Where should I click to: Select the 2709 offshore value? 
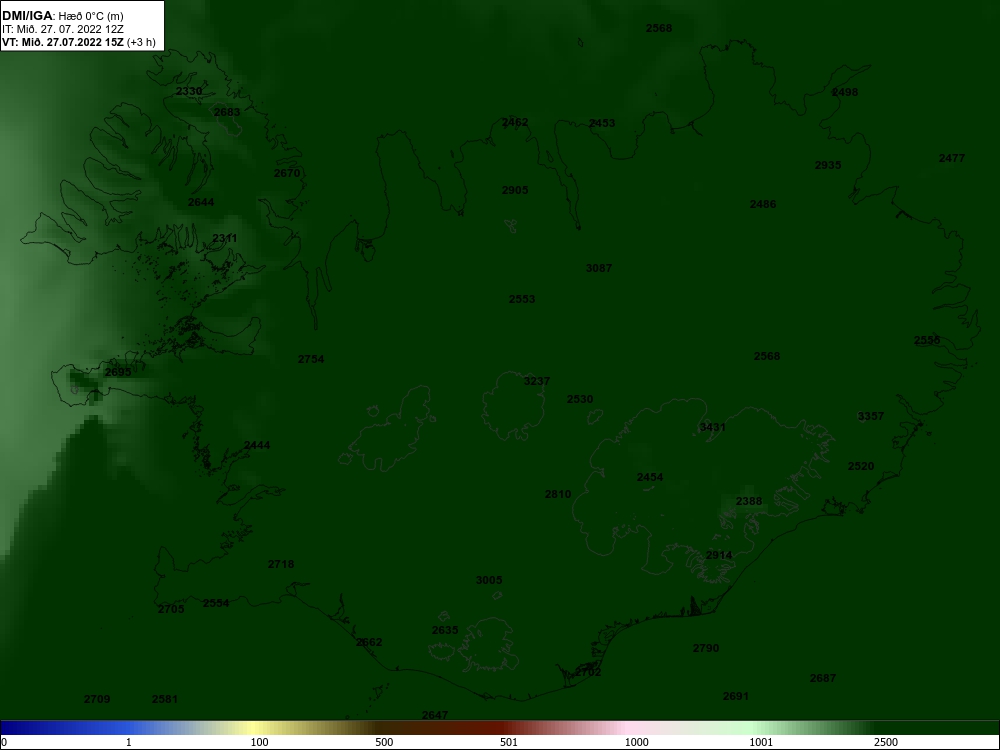coord(97,699)
